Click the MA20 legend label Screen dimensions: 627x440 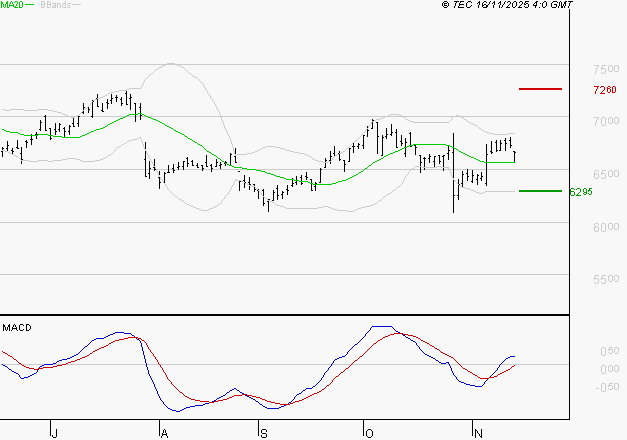pyautogui.click(x=12, y=5)
